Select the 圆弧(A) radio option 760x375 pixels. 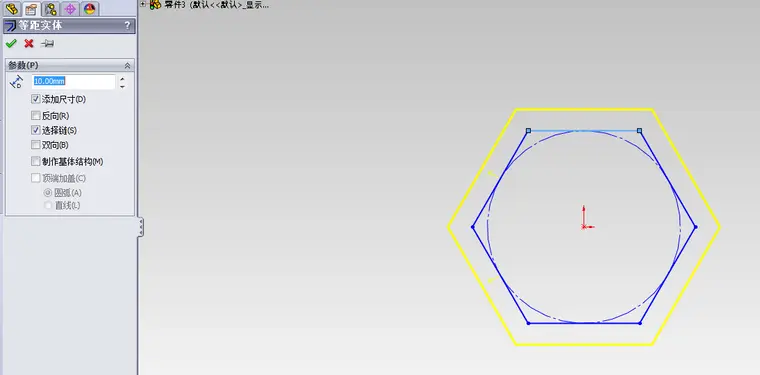(x=48, y=192)
